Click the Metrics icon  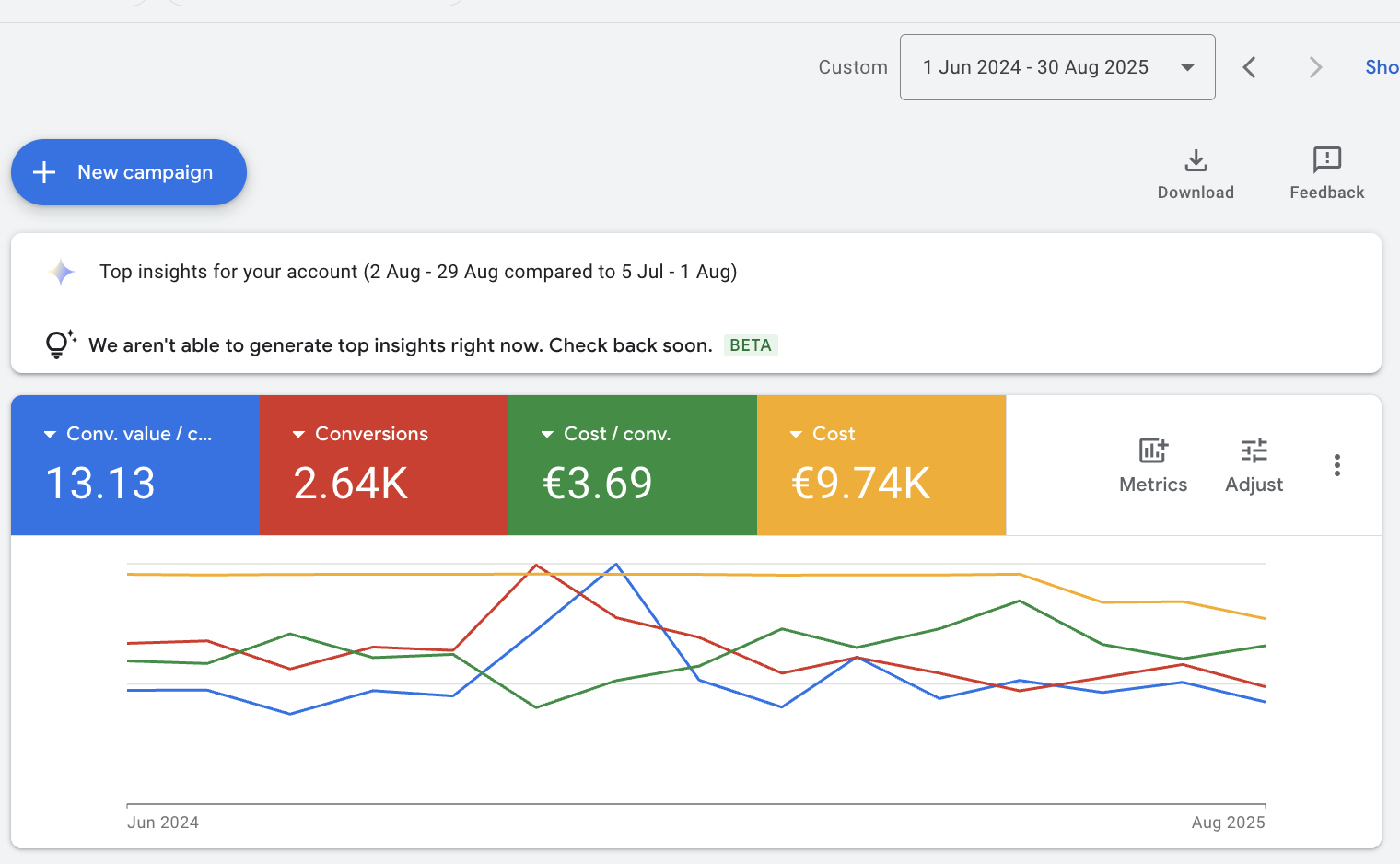click(x=1153, y=450)
